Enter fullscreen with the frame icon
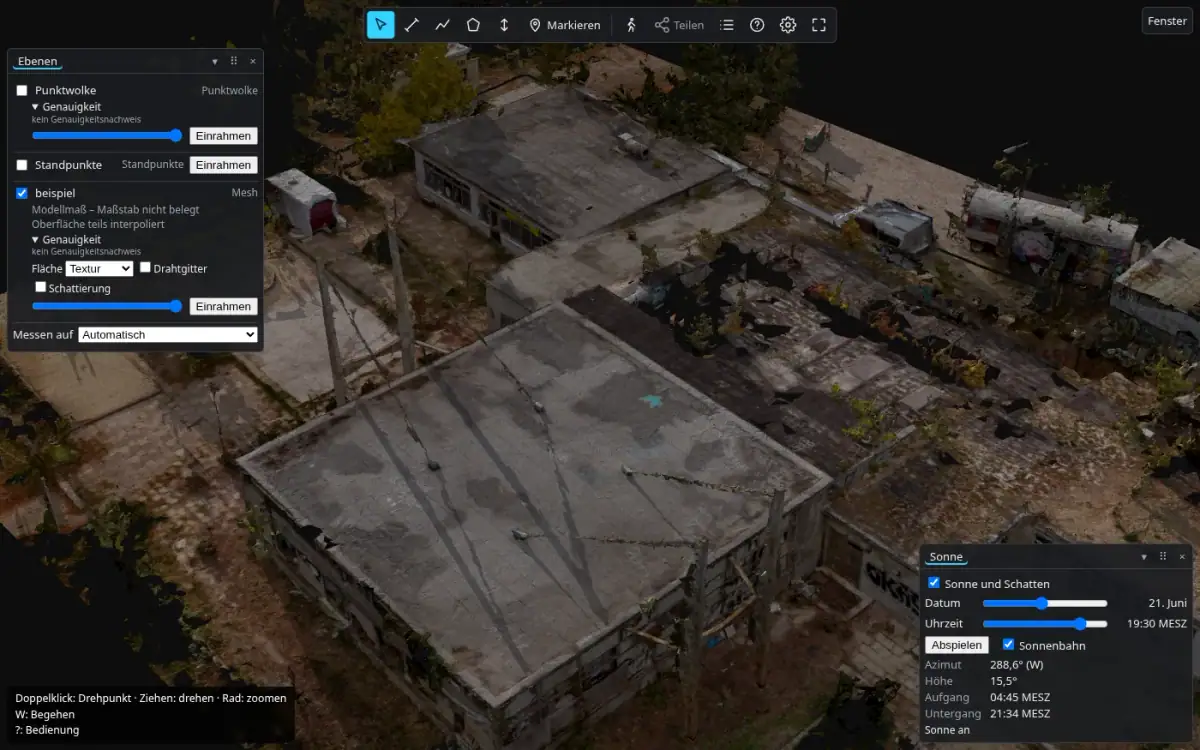This screenshot has width=1200, height=750. coord(819,25)
